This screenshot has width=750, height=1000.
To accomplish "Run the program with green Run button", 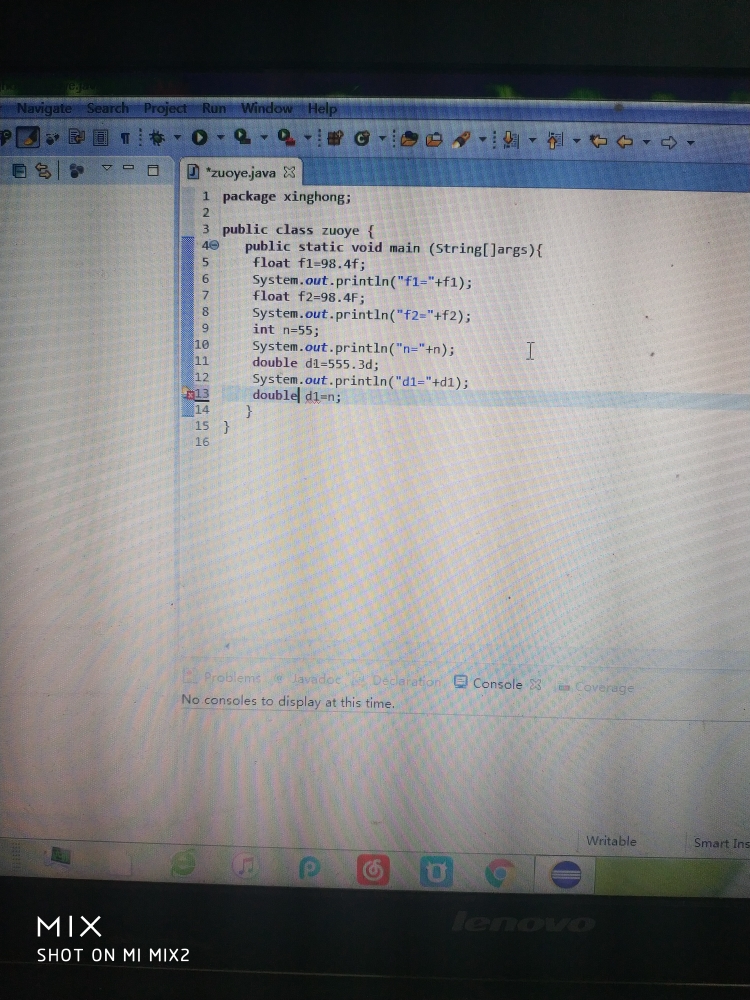I will point(199,137).
